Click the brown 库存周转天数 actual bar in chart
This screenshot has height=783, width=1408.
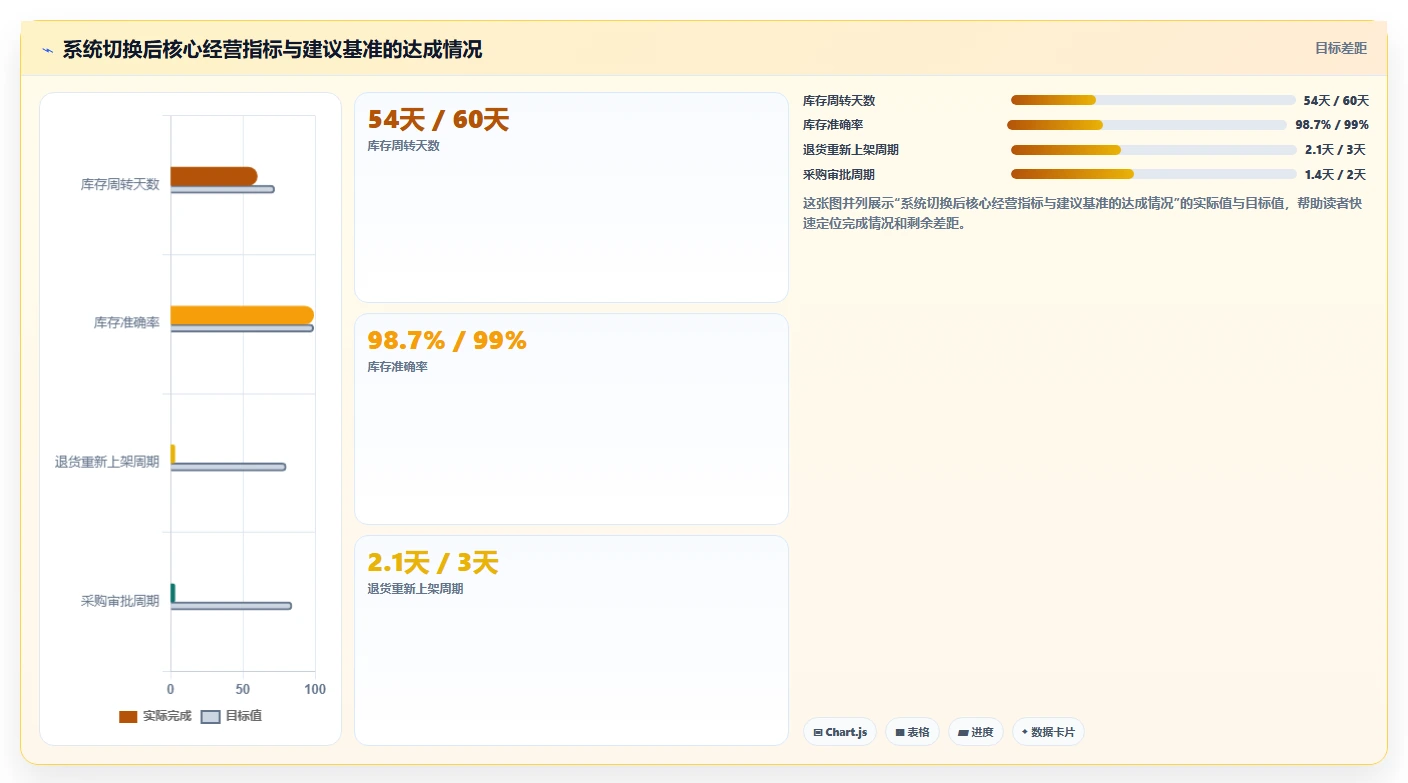[x=214, y=176]
